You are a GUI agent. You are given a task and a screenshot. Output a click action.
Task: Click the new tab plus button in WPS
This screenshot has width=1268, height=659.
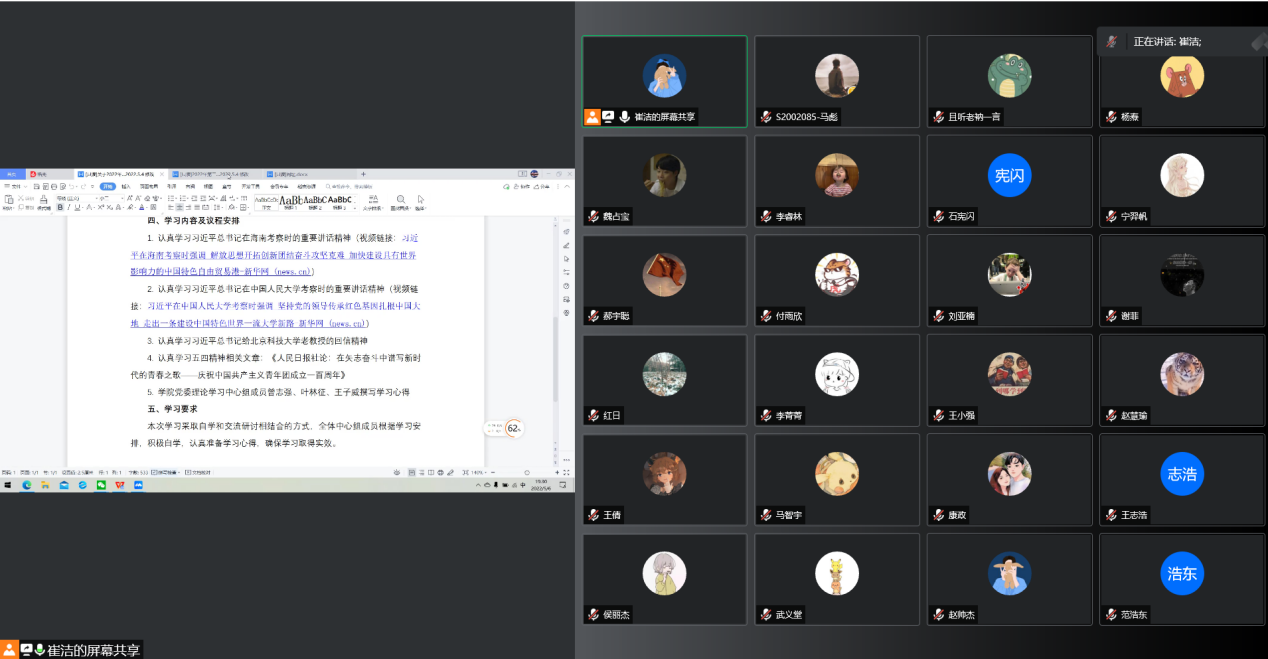pos(363,174)
